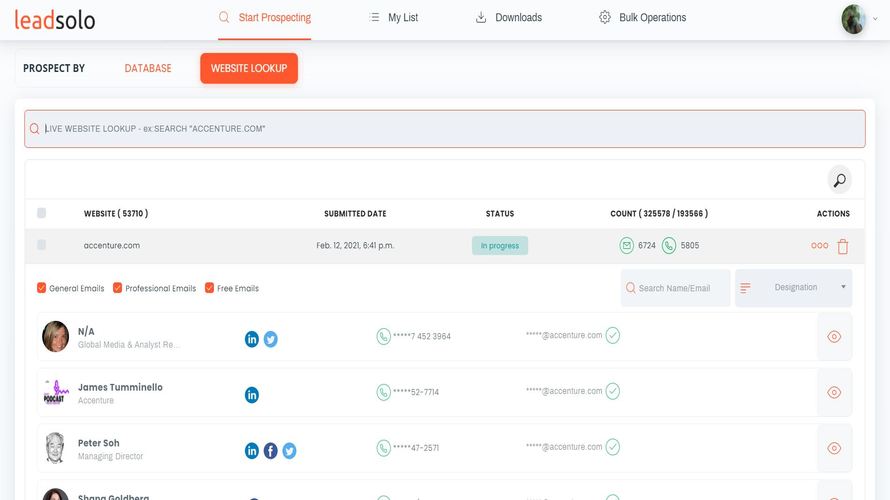
Task: Click the Feb. 12, 2021 submitted date
Action: (x=355, y=245)
